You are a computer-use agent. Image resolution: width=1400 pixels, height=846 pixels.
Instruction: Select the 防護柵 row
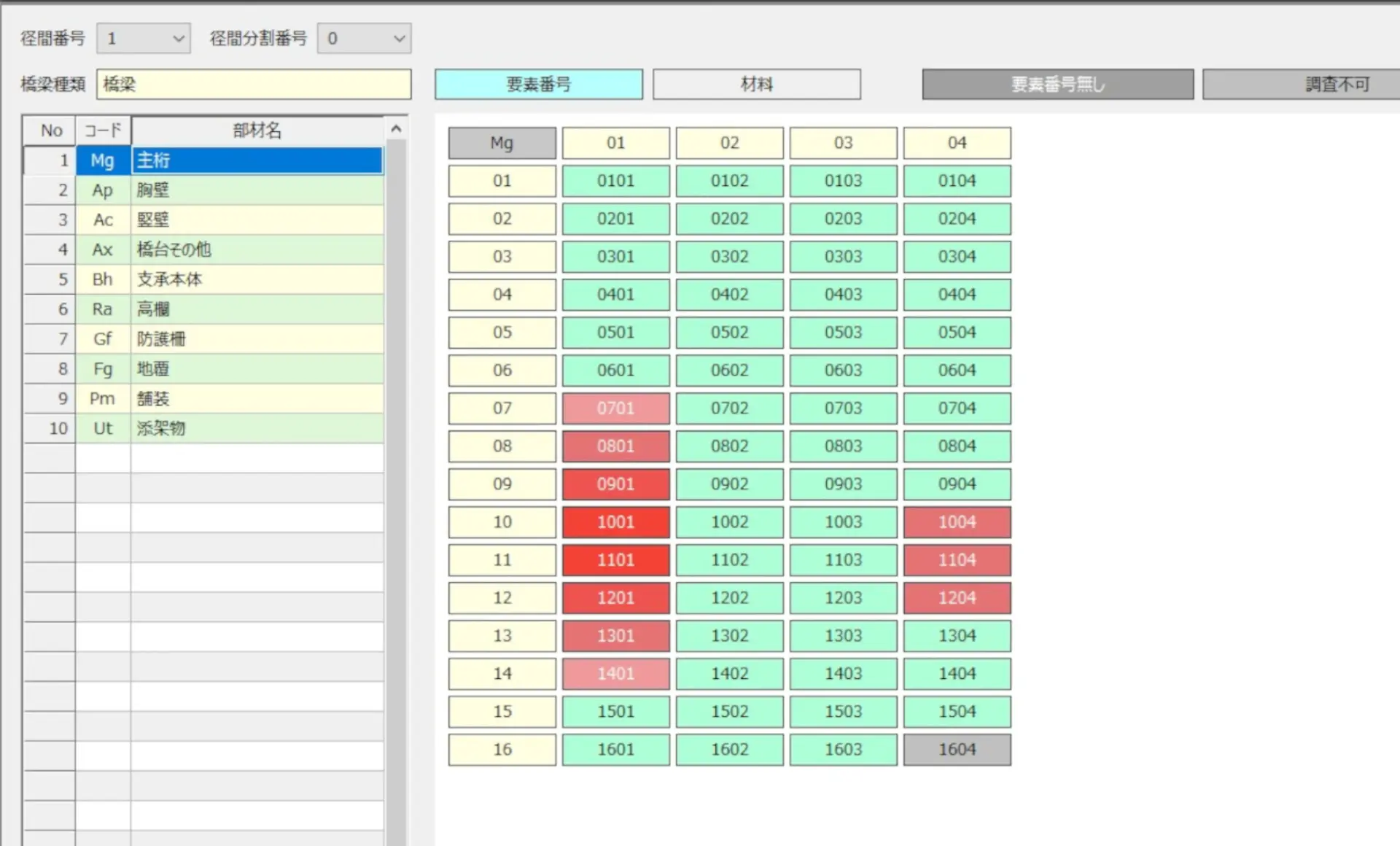click(203, 339)
